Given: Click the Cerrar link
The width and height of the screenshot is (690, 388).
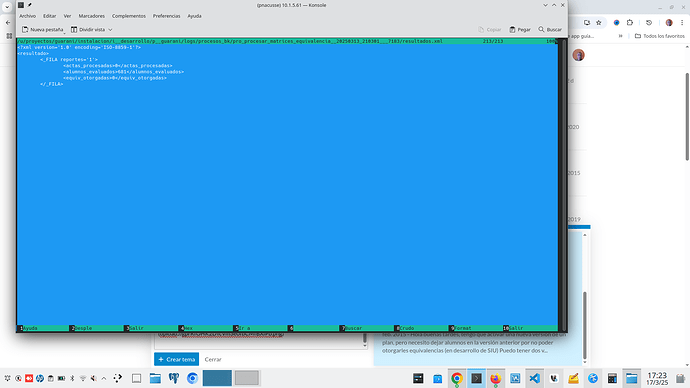Looking at the screenshot, I should (213, 359).
